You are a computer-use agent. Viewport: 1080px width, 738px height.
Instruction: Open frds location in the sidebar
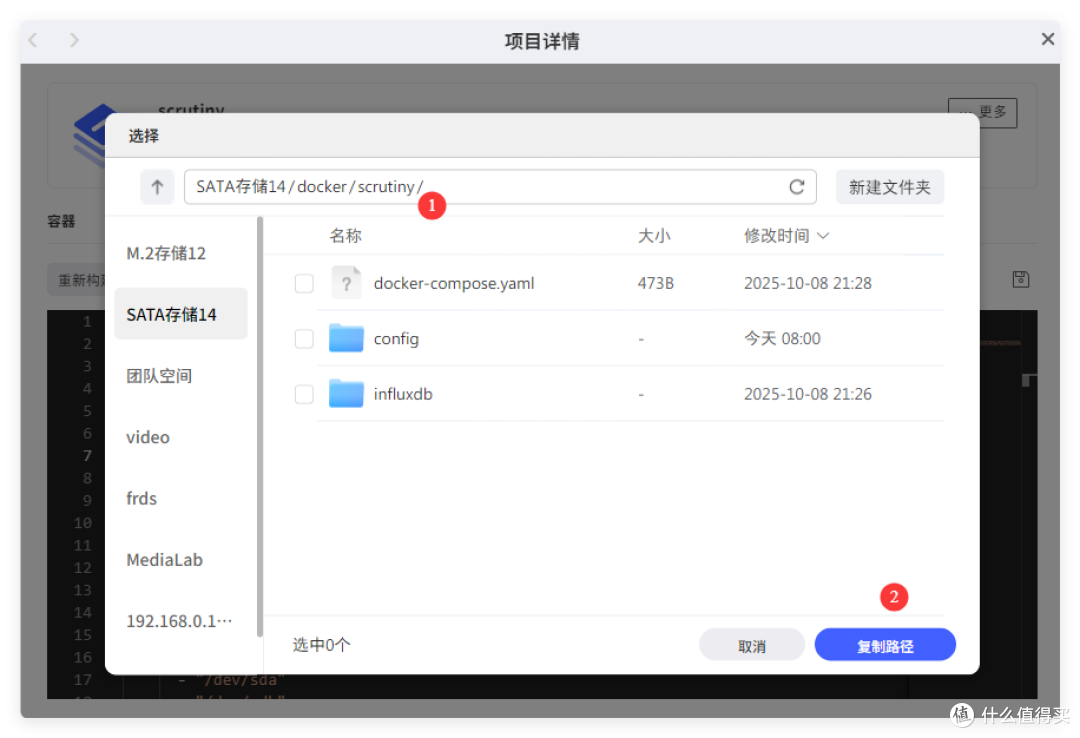point(181,498)
